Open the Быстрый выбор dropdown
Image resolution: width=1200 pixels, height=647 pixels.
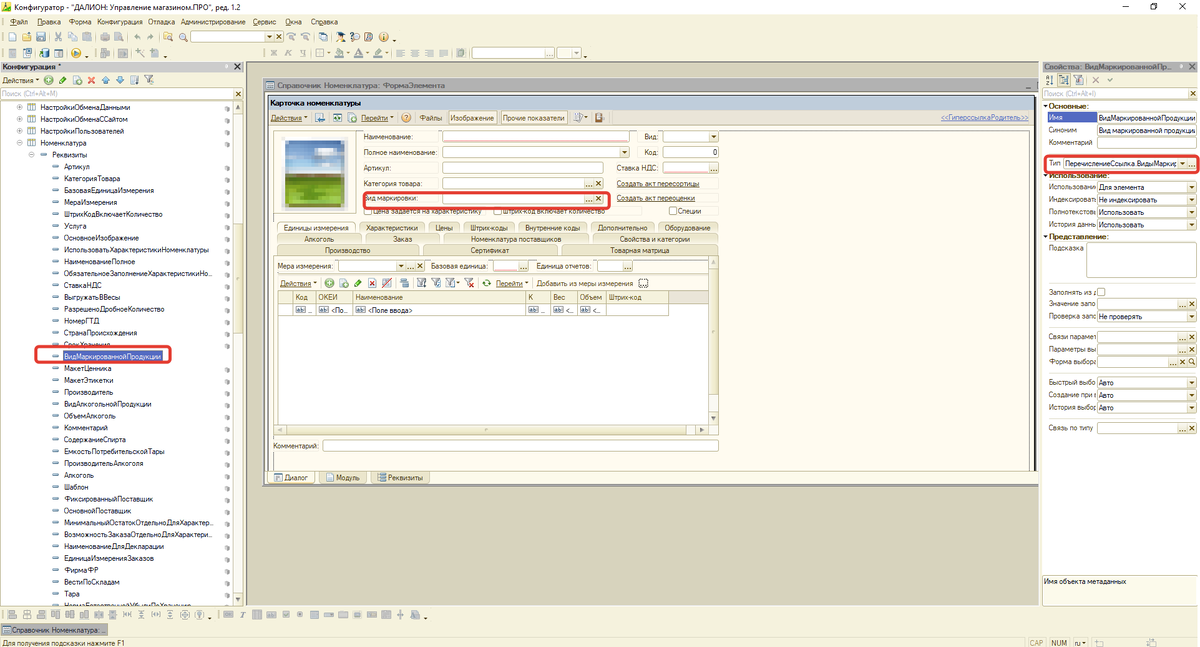[1191, 382]
